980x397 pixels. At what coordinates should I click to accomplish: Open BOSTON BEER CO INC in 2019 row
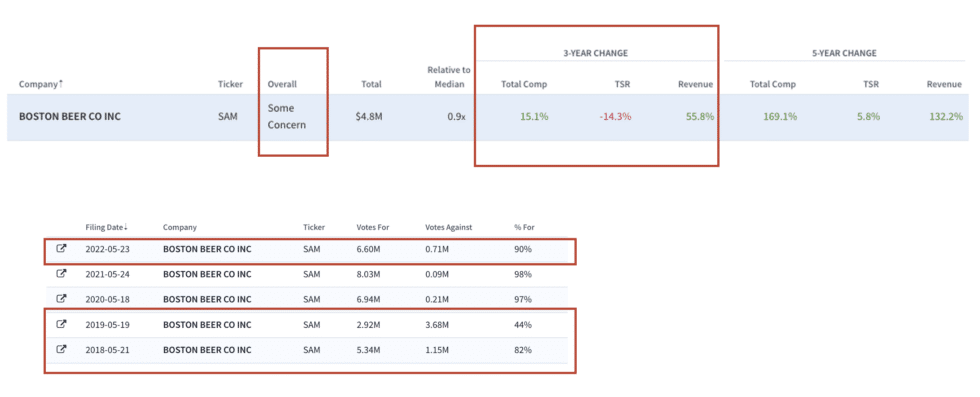click(207, 324)
